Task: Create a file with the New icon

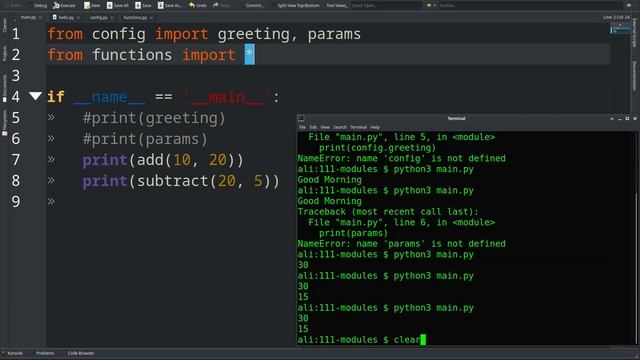Action: point(87,5)
